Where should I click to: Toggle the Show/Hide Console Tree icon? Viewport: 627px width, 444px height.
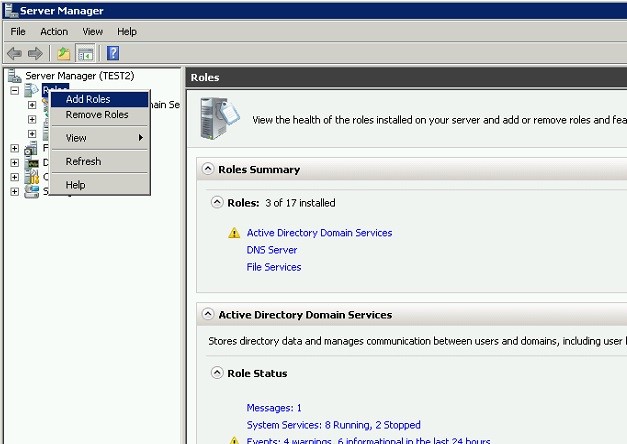(85, 53)
